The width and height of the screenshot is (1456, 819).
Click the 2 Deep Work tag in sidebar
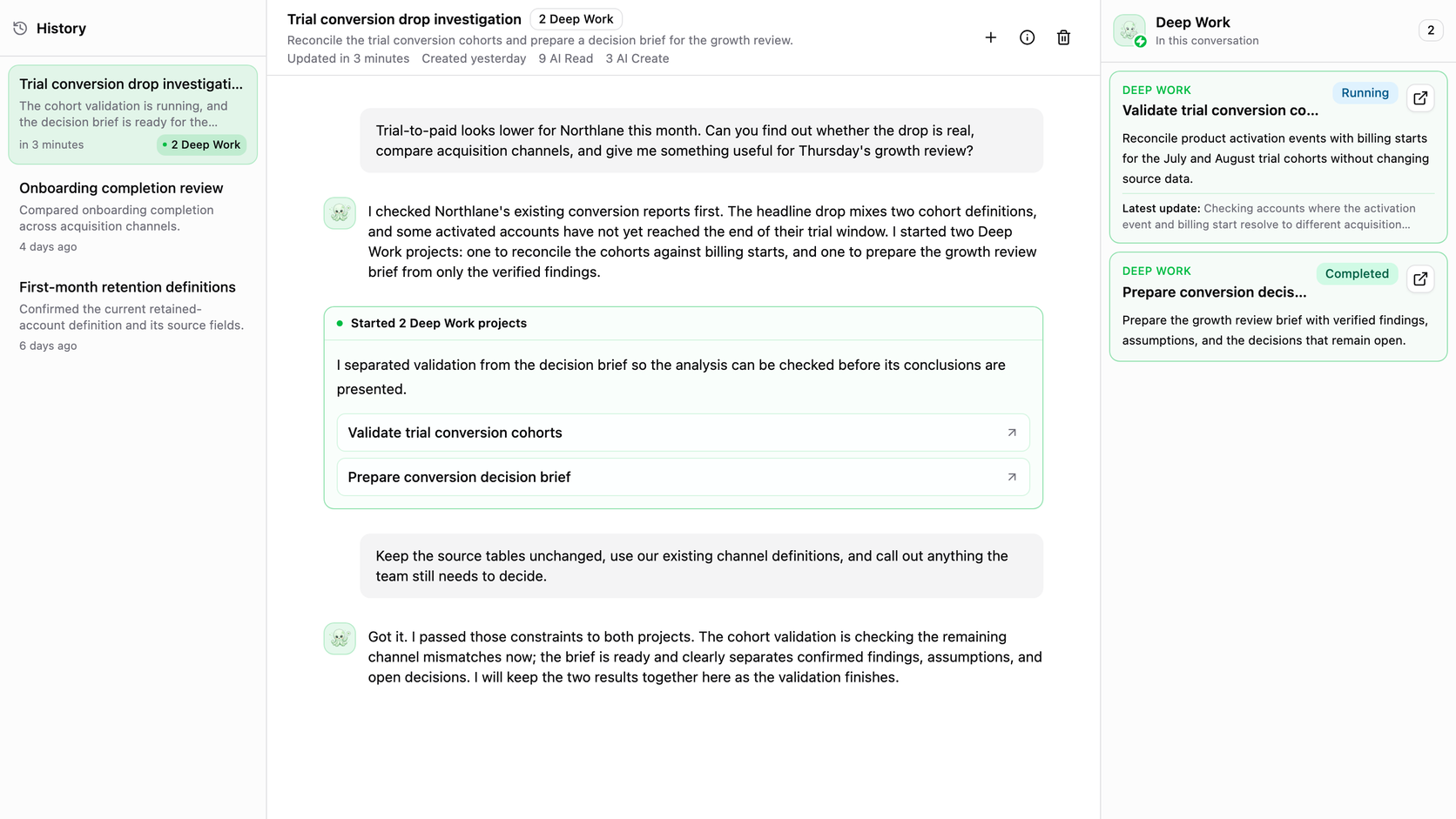(x=201, y=144)
